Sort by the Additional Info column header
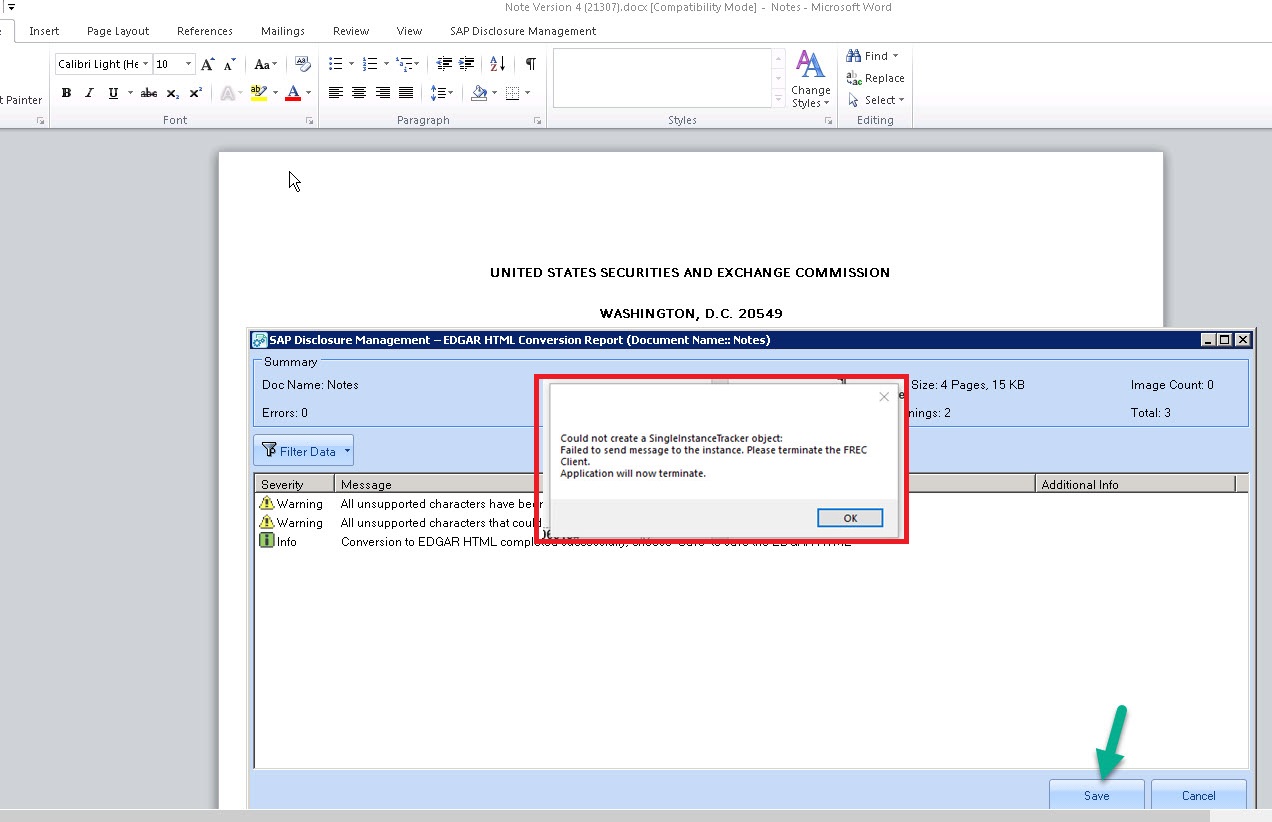The width and height of the screenshot is (1272, 822). point(1135,484)
